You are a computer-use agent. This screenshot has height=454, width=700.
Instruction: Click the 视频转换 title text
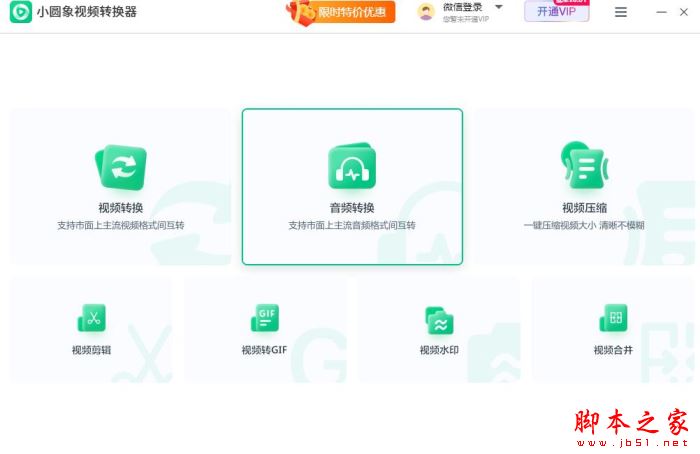coord(121,208)
